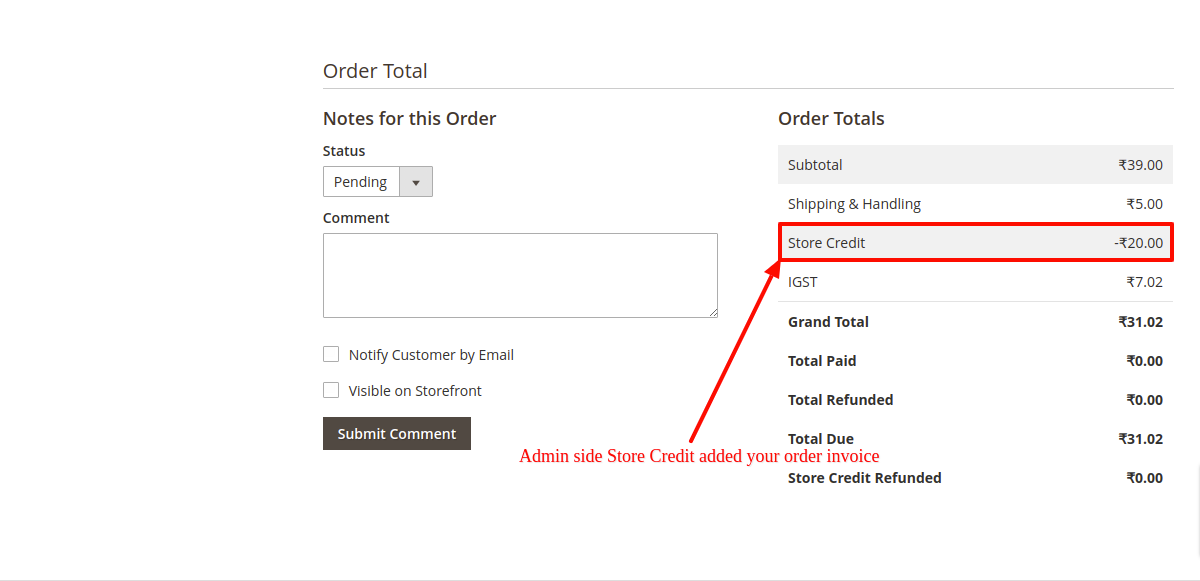Click the Comment box resize handle
This screenshot has width=1200, height=581.
pyautogui.click(x=713, y=313)
